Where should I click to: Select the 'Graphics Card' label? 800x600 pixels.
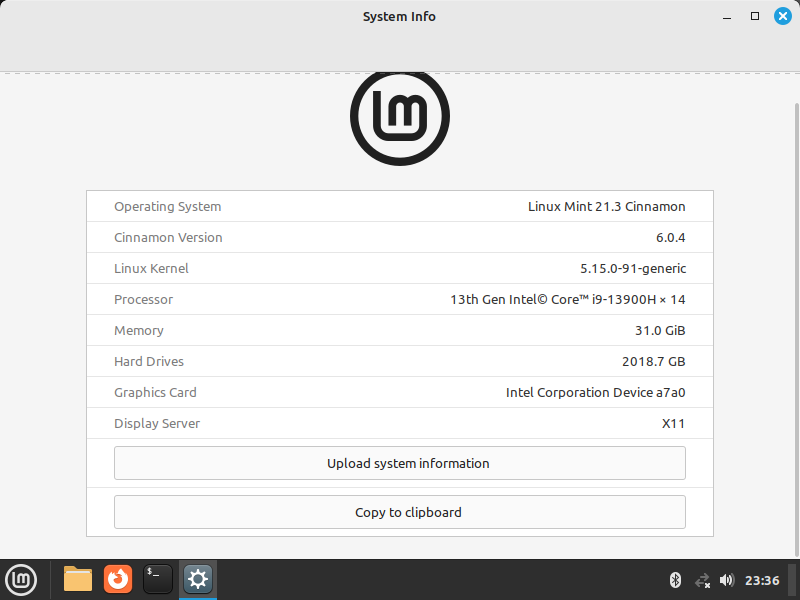pyautogui.click(x=155, y=393)
